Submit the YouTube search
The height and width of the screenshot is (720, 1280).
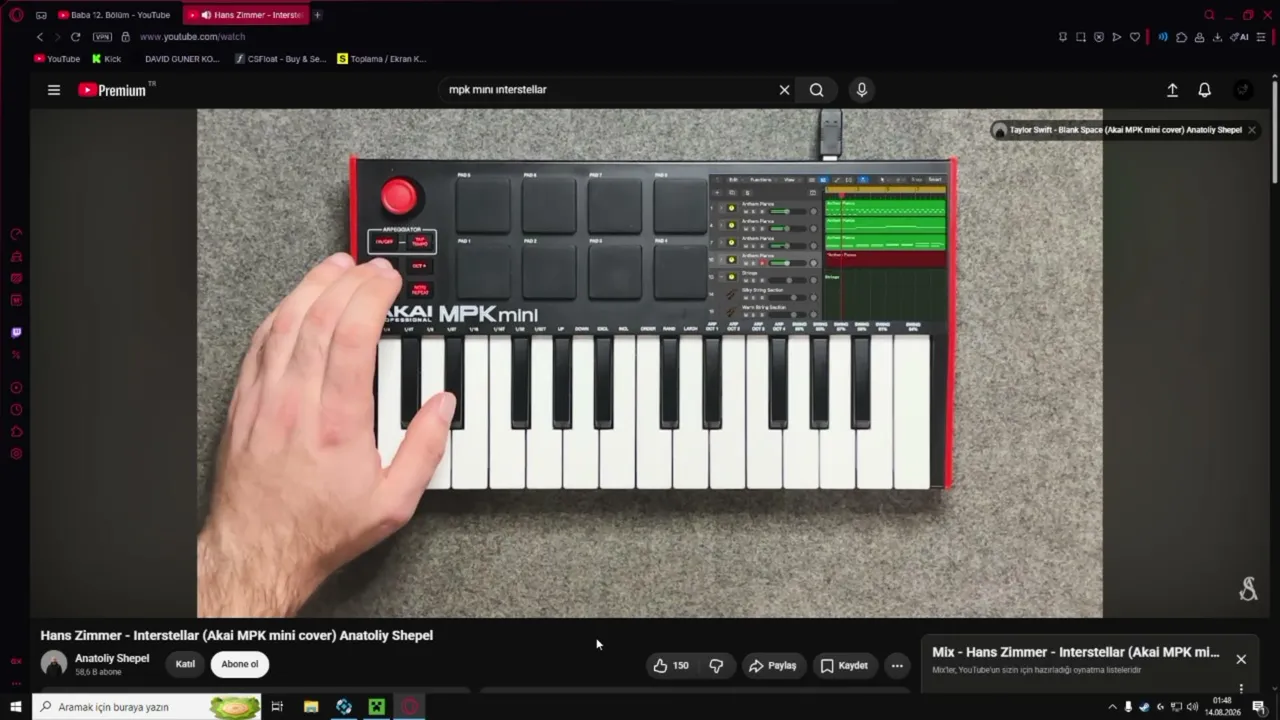click(x=817, y=90)
